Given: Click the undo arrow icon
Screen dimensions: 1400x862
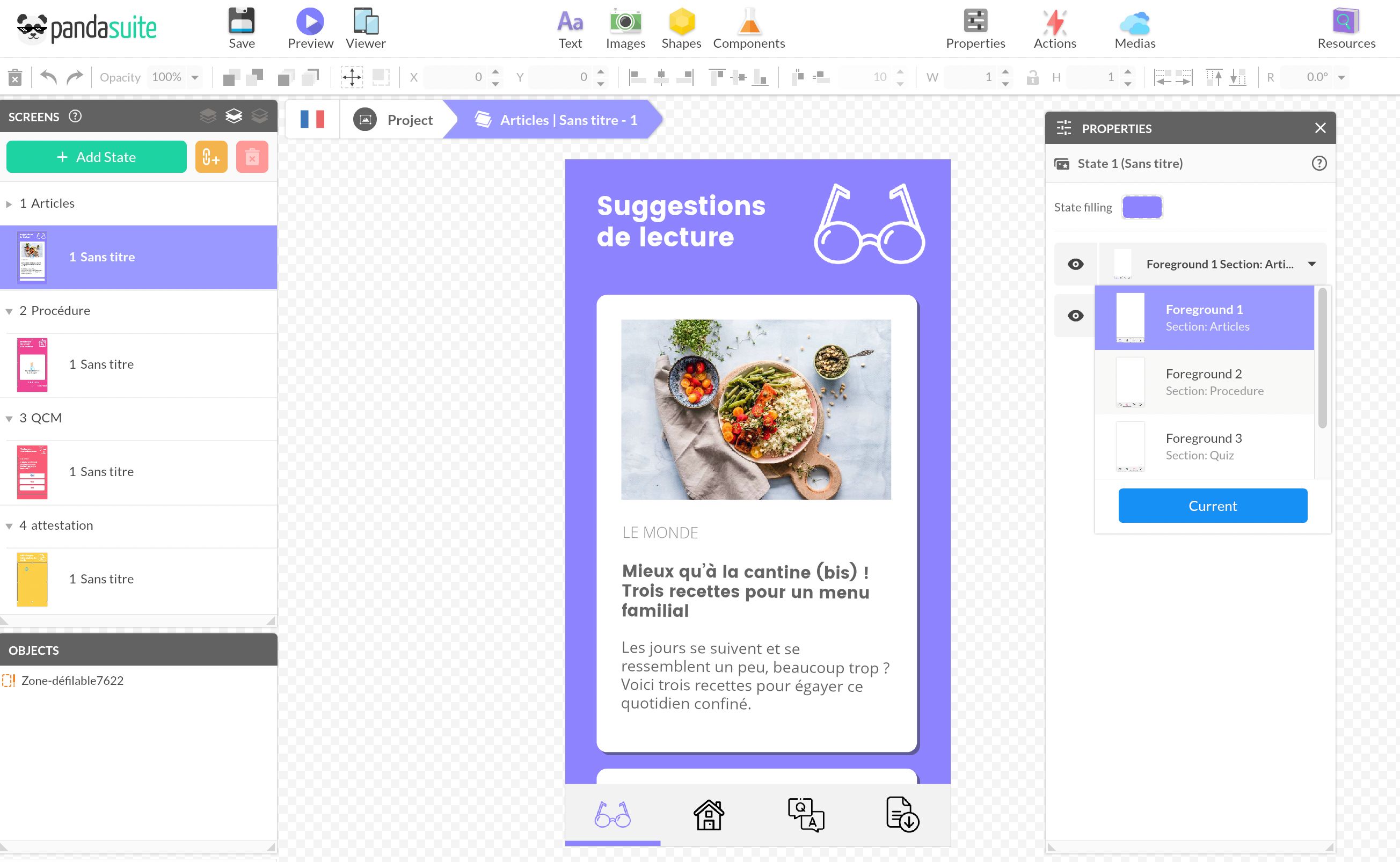Looking at the screenshot, I should (49, 77).
